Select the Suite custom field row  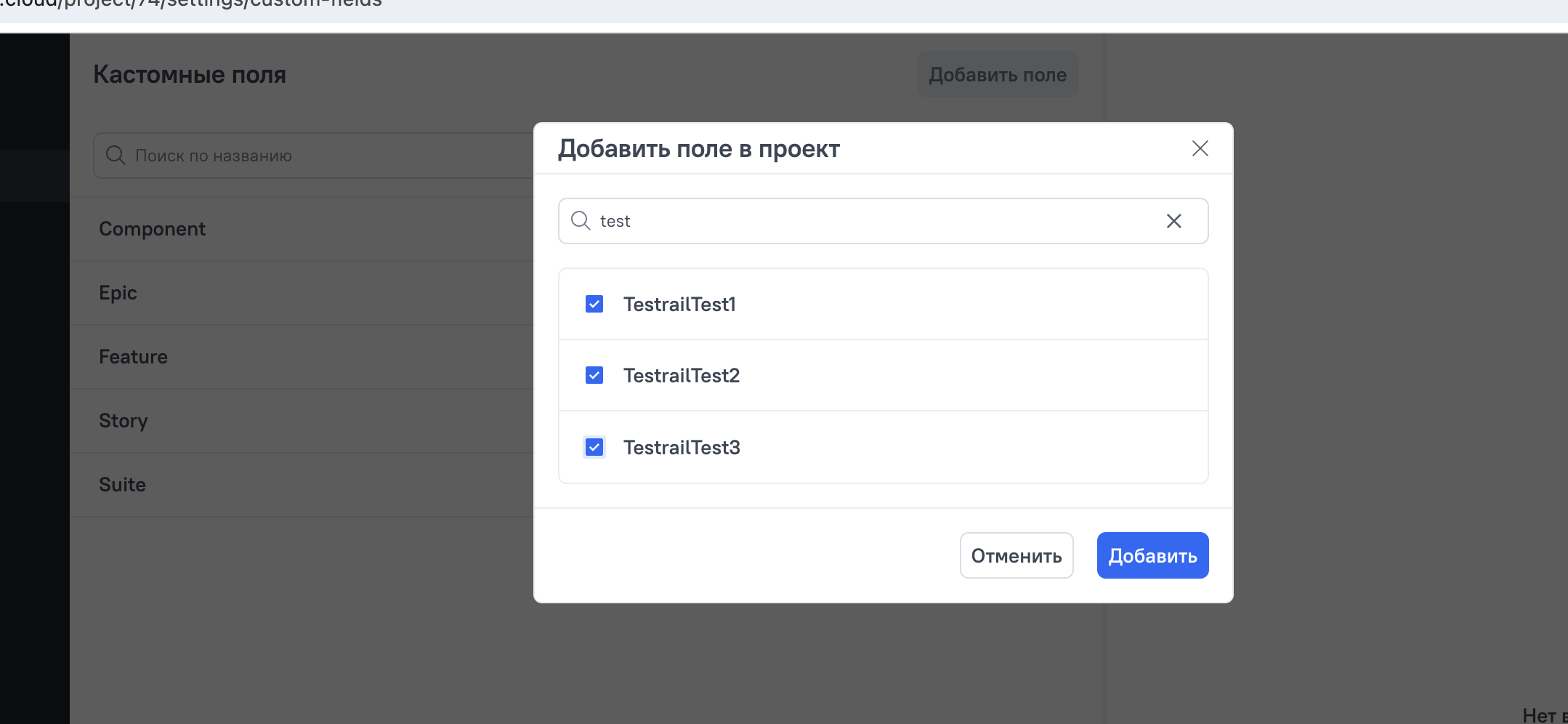pos(302,485)
